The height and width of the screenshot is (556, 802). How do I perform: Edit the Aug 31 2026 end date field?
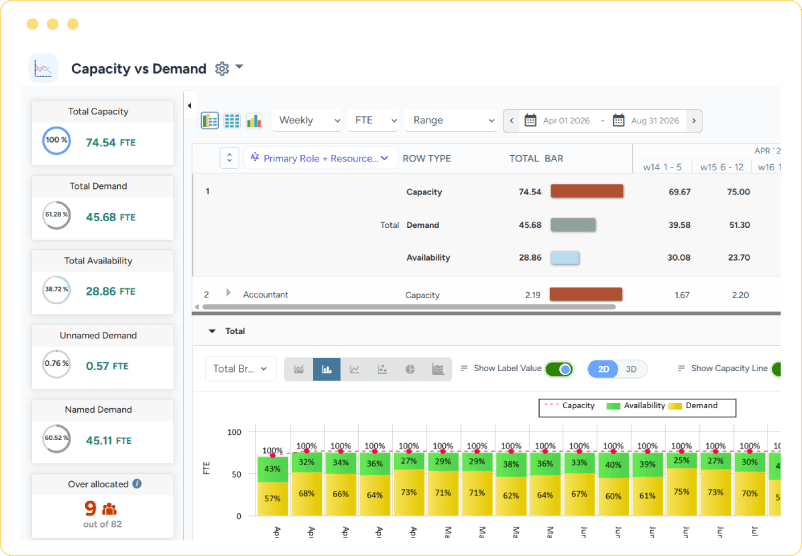pos(655,121)
